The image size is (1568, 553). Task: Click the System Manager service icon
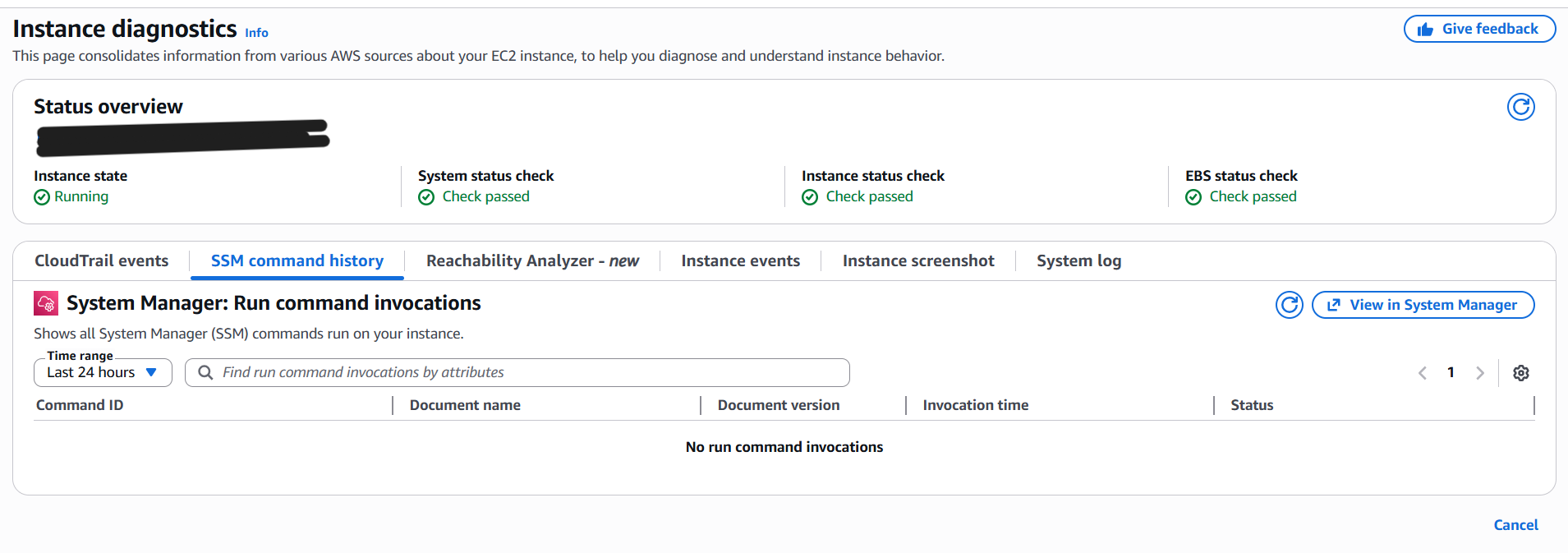(x=46, y=303)
